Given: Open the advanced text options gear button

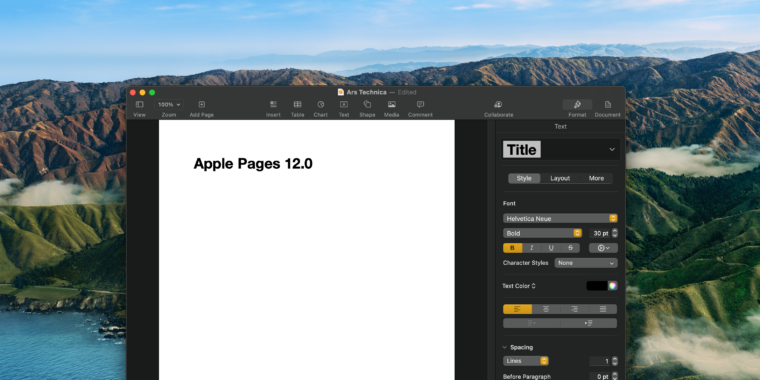Looking at the screenshot, I should click(603, 248).
